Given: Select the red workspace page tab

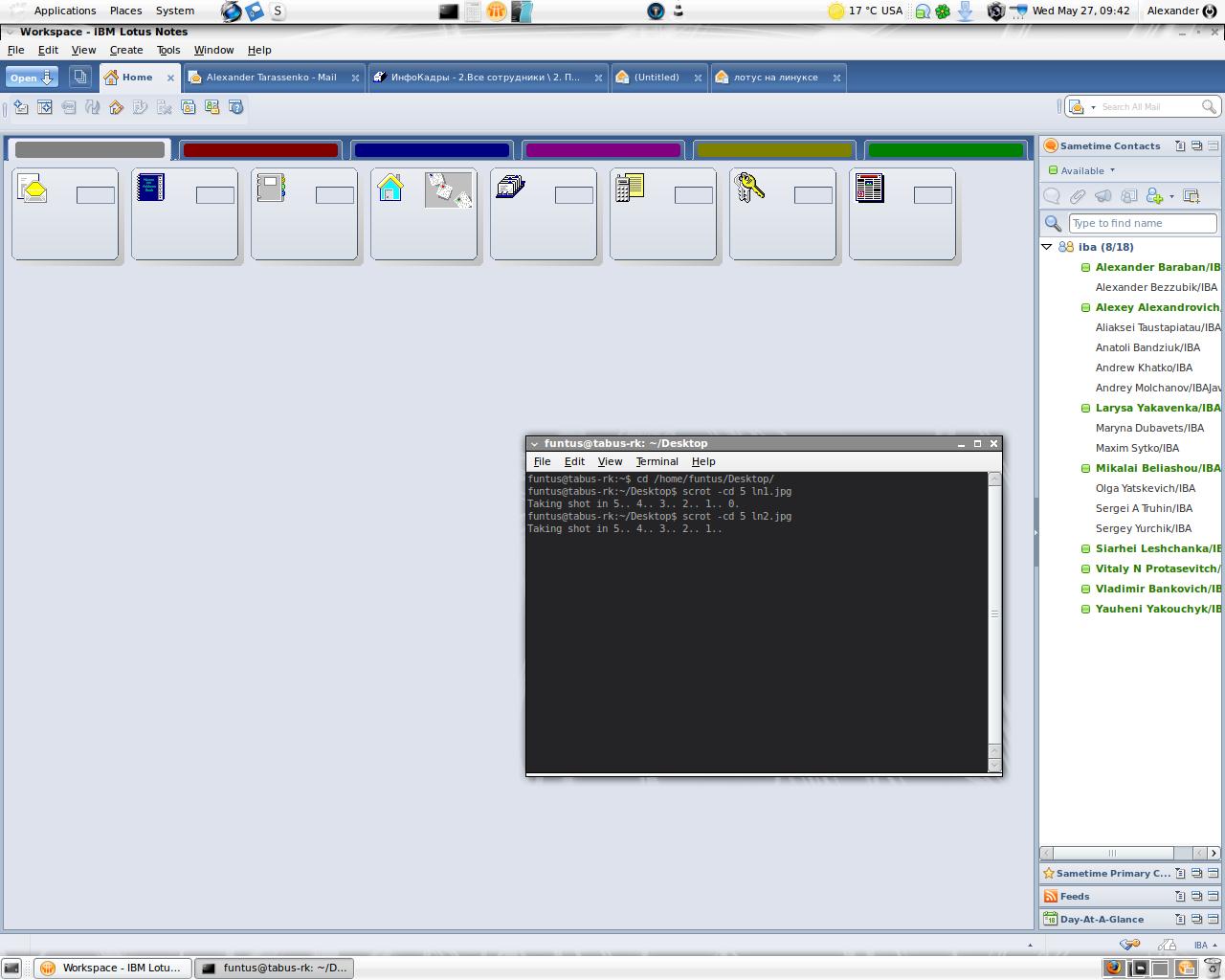Looking at the screenshot, I should [260, 150].
